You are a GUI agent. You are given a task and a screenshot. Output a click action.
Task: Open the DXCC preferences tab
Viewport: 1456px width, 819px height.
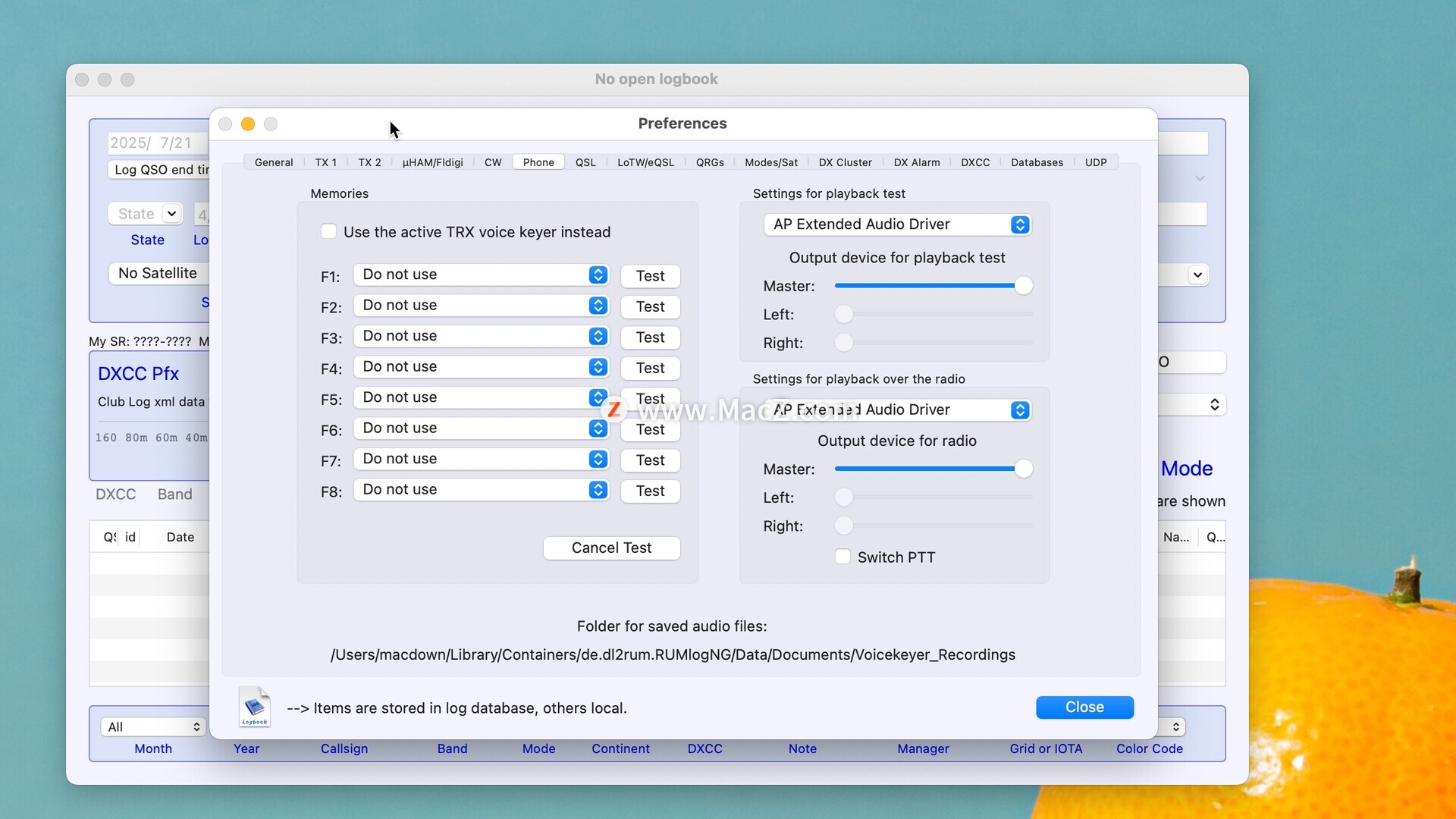(975, 162)
